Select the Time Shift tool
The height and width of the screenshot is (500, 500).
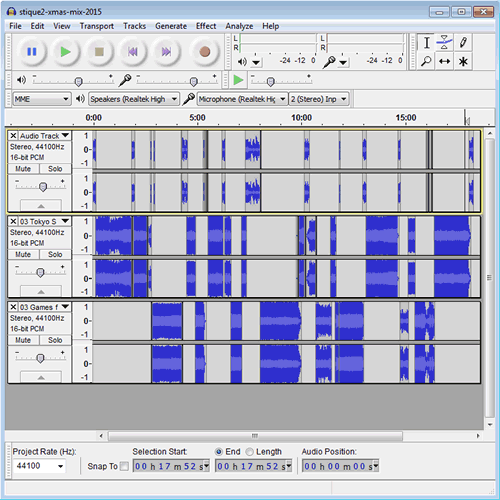click(444, 61)
